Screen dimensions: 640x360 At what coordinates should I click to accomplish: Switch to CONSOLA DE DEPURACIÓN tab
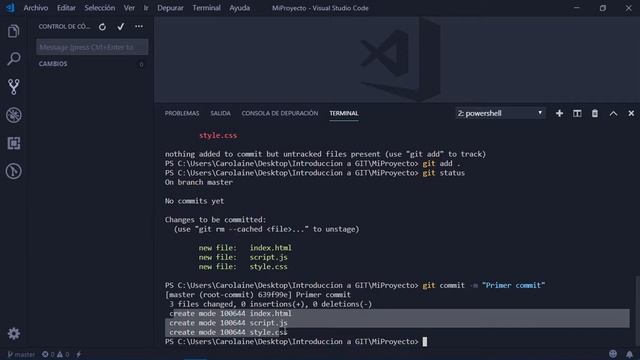280,113
